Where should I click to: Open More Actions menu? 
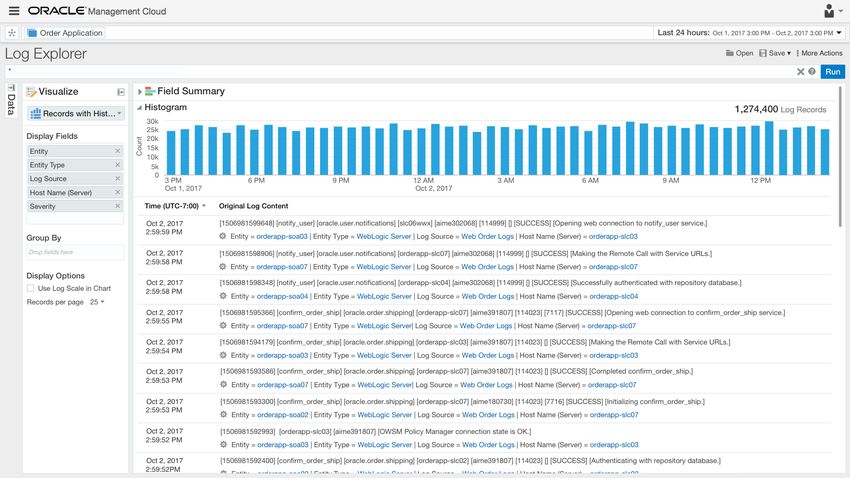[x=819, y=53]
